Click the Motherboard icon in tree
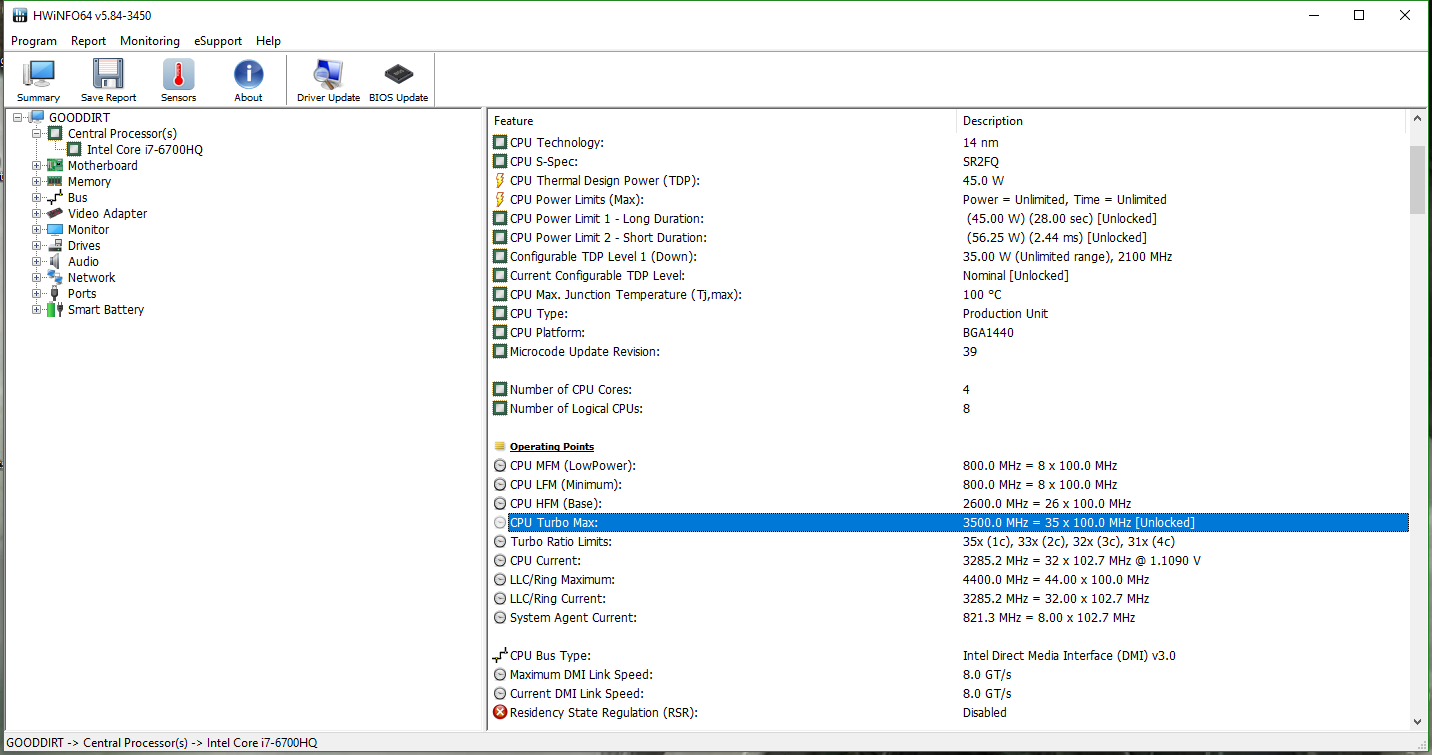 [55, 166]
